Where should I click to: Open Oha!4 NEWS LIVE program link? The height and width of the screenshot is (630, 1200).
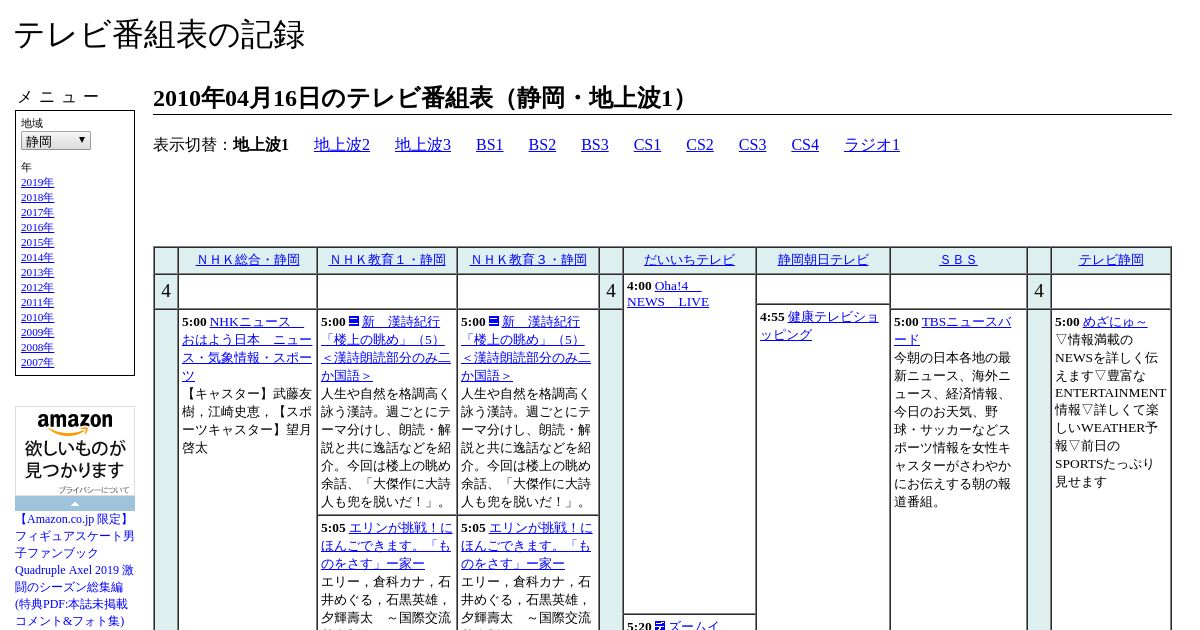pos(668,294)
